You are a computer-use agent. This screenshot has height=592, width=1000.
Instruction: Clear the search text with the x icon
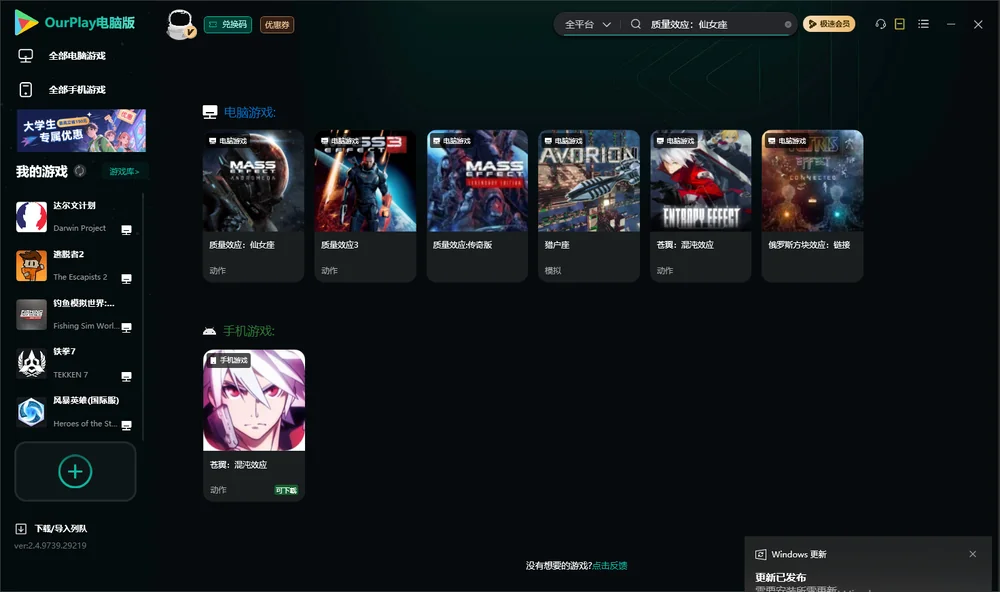click(788, 24)
